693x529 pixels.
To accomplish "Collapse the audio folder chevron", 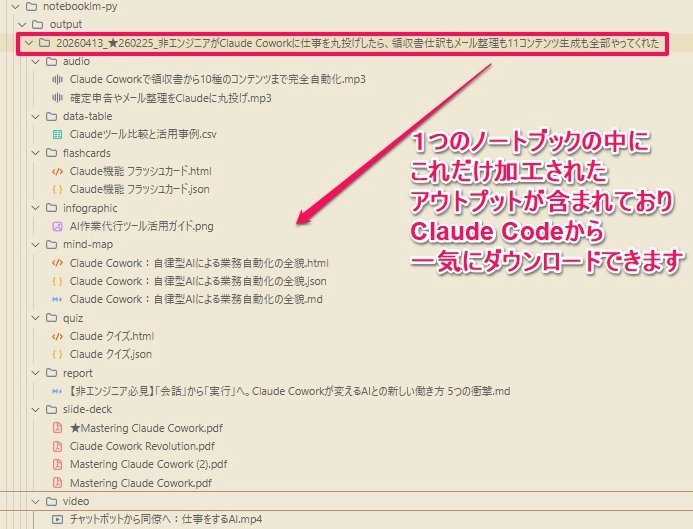I will 36,61.
